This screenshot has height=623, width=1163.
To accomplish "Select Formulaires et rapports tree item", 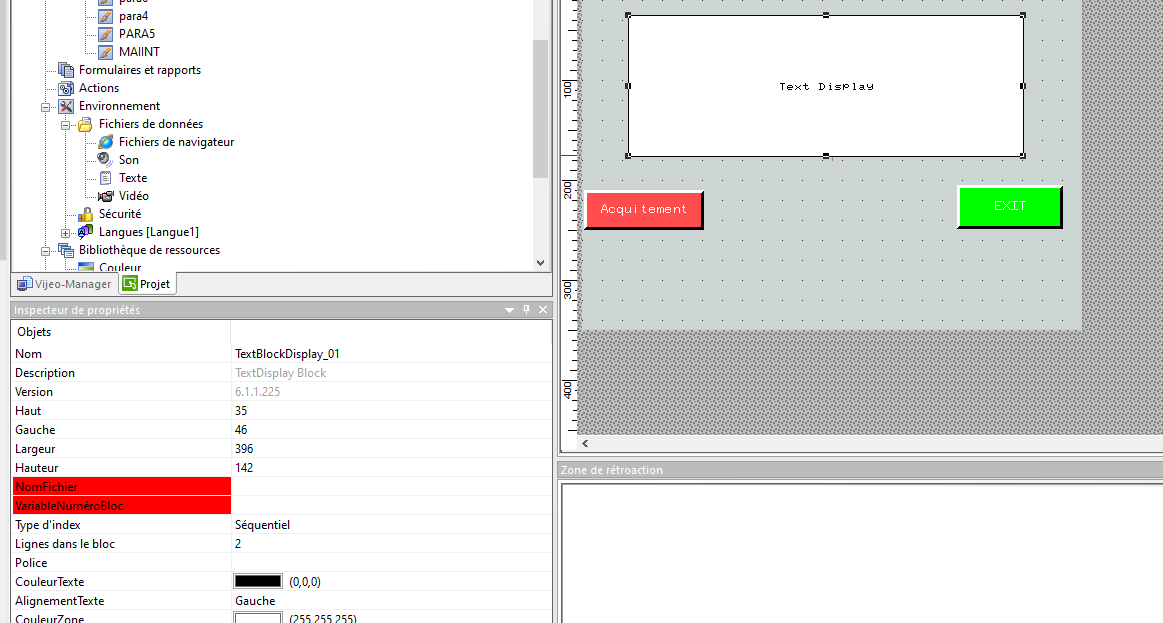I will pyautogui.click(x=140, y=70).
